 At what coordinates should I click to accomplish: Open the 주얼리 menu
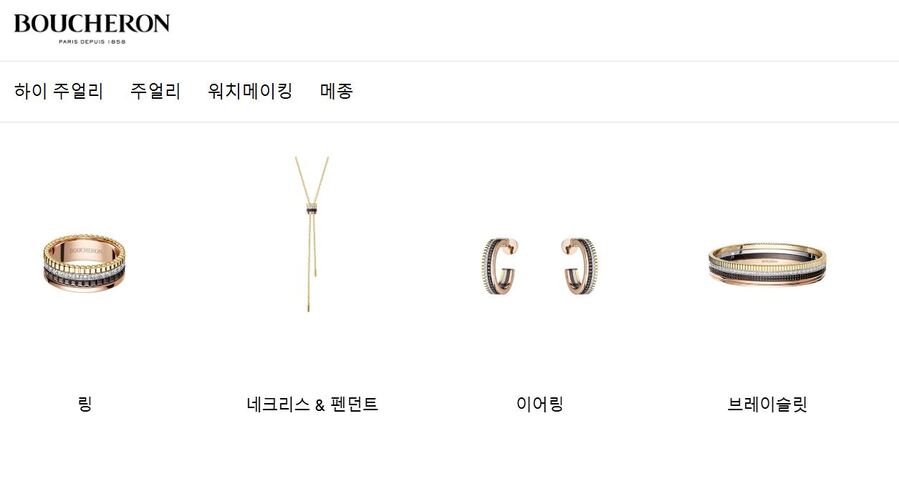(x=155, y=91)
